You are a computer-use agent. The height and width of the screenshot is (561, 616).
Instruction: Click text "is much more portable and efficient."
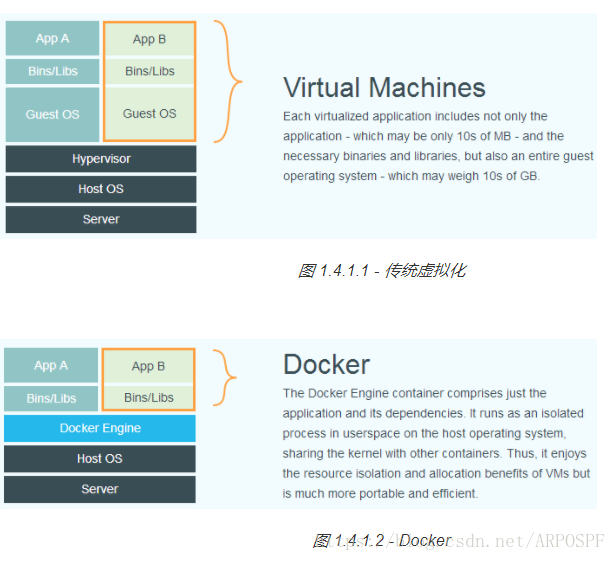point(380,493)
